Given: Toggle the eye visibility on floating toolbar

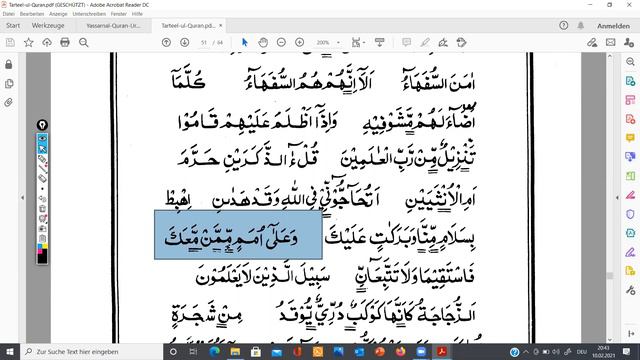Looking at the screenshot, I should tap(42, 139).
